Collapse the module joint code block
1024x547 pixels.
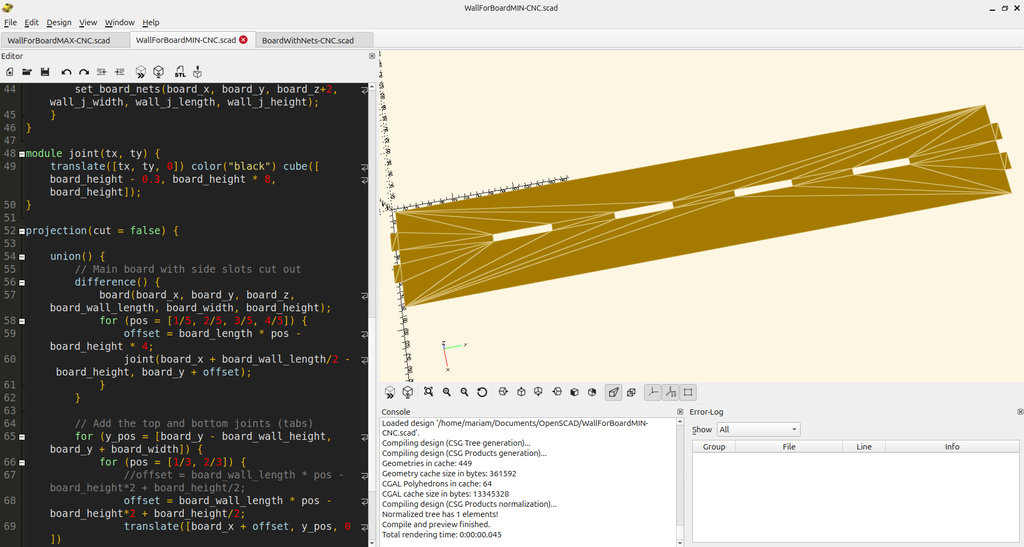tap(22, 153)
